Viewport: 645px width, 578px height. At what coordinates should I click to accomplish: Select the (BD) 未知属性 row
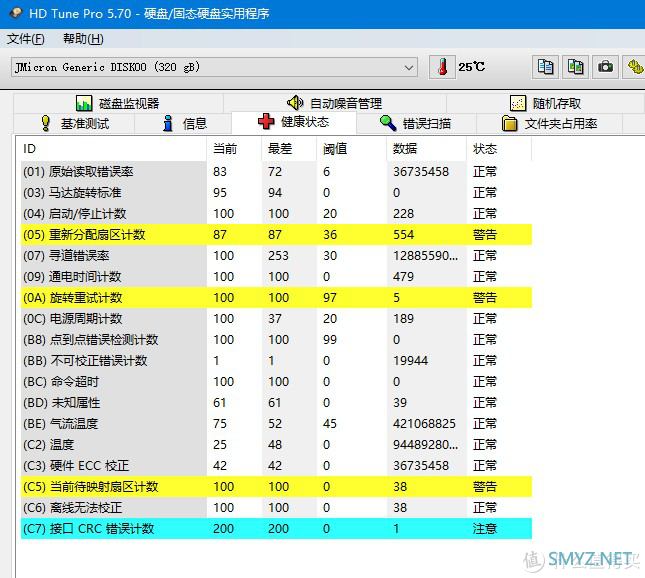pos(276,402)
